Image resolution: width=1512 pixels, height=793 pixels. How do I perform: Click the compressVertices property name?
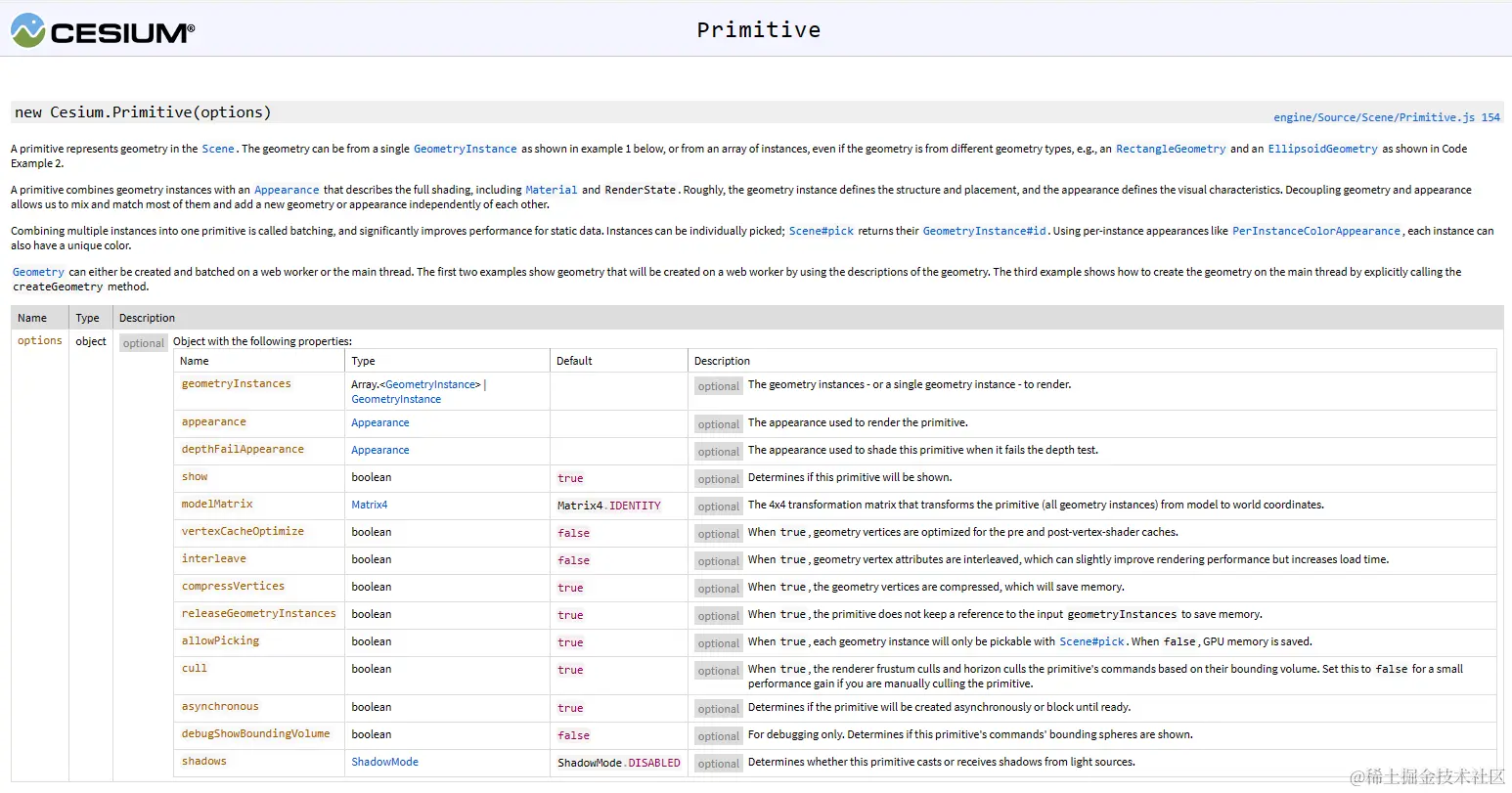[x=233, y=586]
